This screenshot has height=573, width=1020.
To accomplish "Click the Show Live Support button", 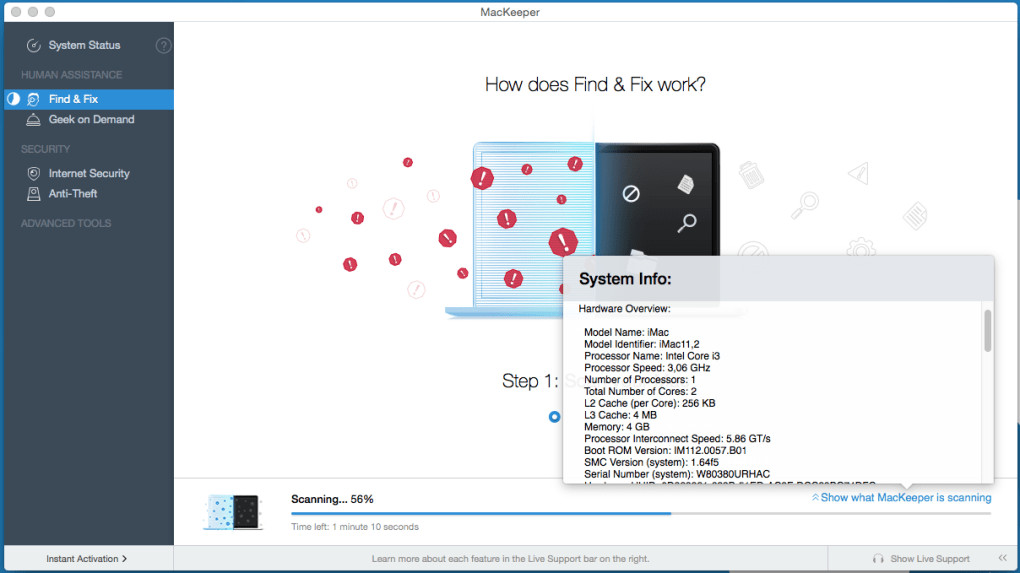I will point(921,559).
